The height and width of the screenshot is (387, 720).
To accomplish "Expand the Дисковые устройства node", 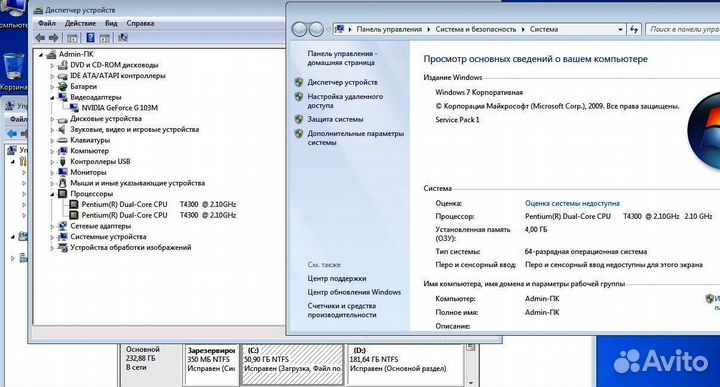I will pyautogui.click(x=52, y=119).
